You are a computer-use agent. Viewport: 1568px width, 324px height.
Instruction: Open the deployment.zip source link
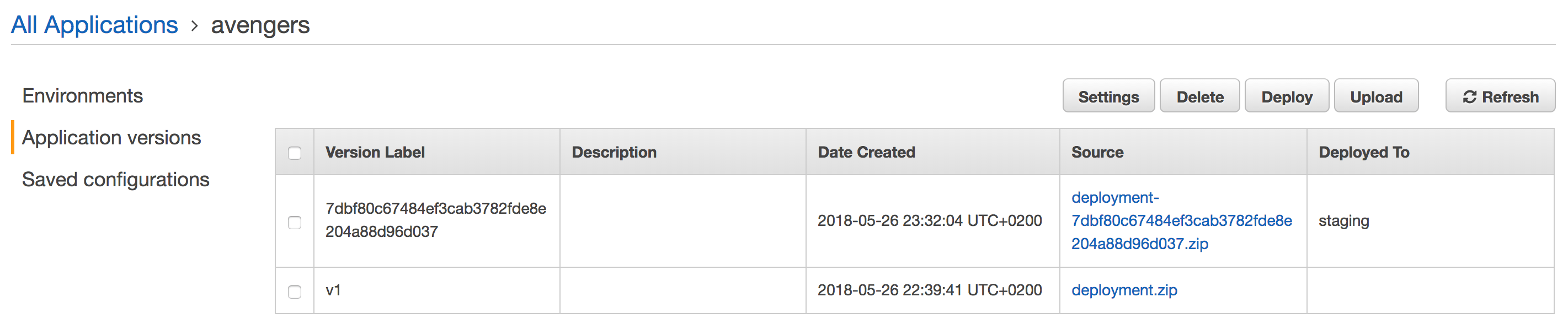pos(1124,290)
